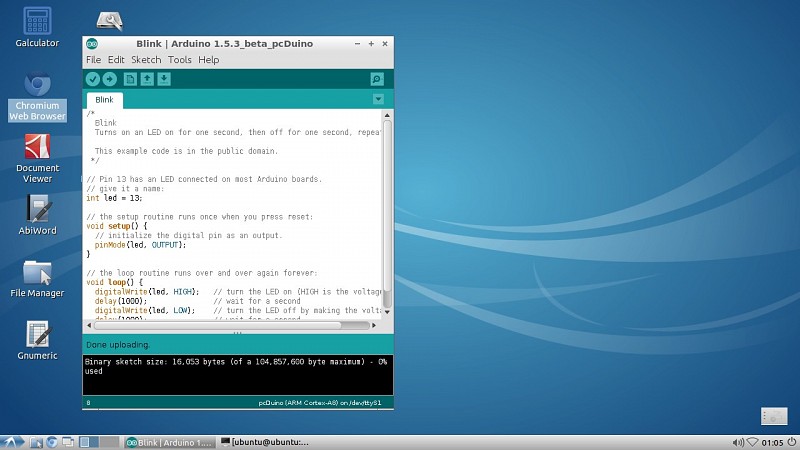Click the horizontal scrollbar left arrow
800x450 pixels.
[x=89, y=325]
